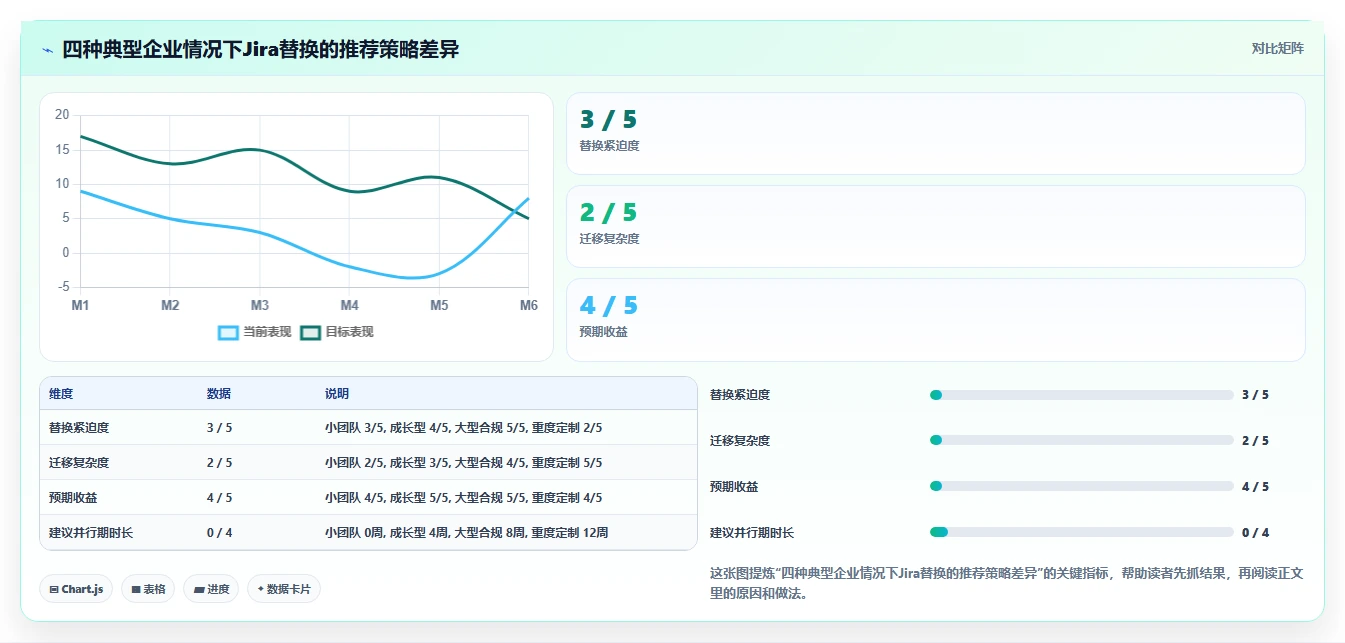Click the M6 axis label
Screen dimensions: 1345x643
coord(528,305)
